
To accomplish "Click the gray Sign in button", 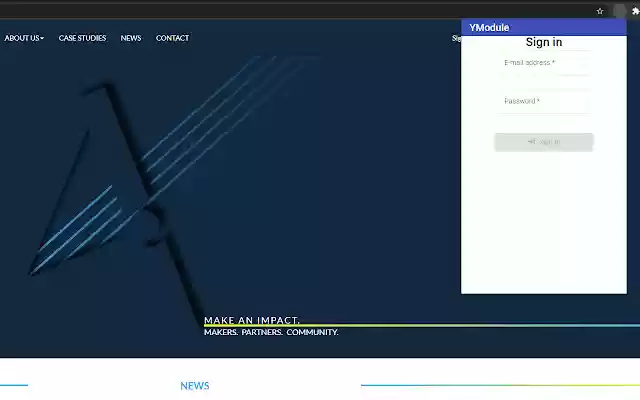I will click(x=544, y=142).
